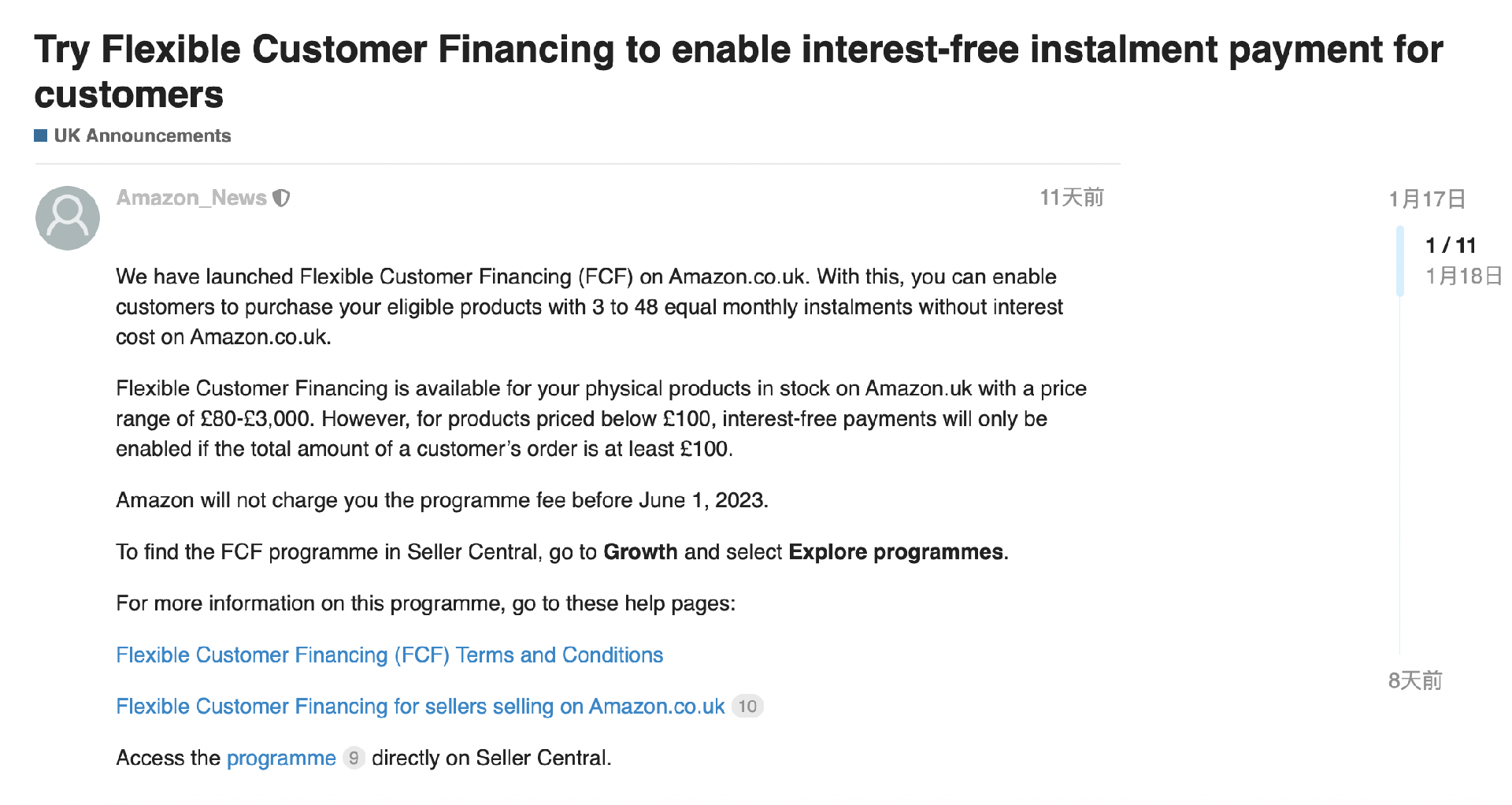The image size is (1512, 805).
Task: Open Flexible Customer Financing for sellers link
Action: pos(420,707)
